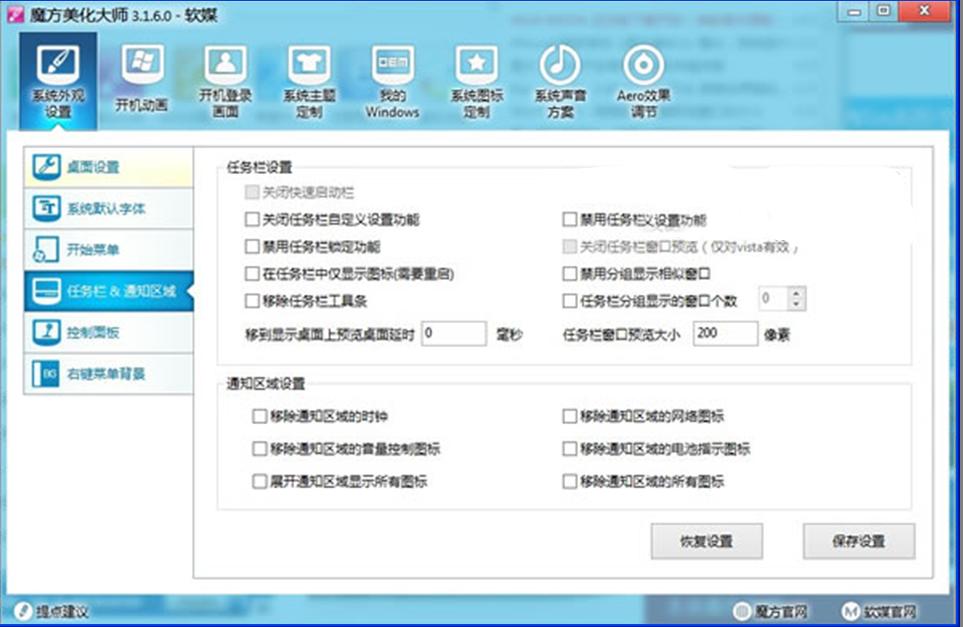Click the window count number field
This screenshot has width=963, height=627.
tap(774, 298)
